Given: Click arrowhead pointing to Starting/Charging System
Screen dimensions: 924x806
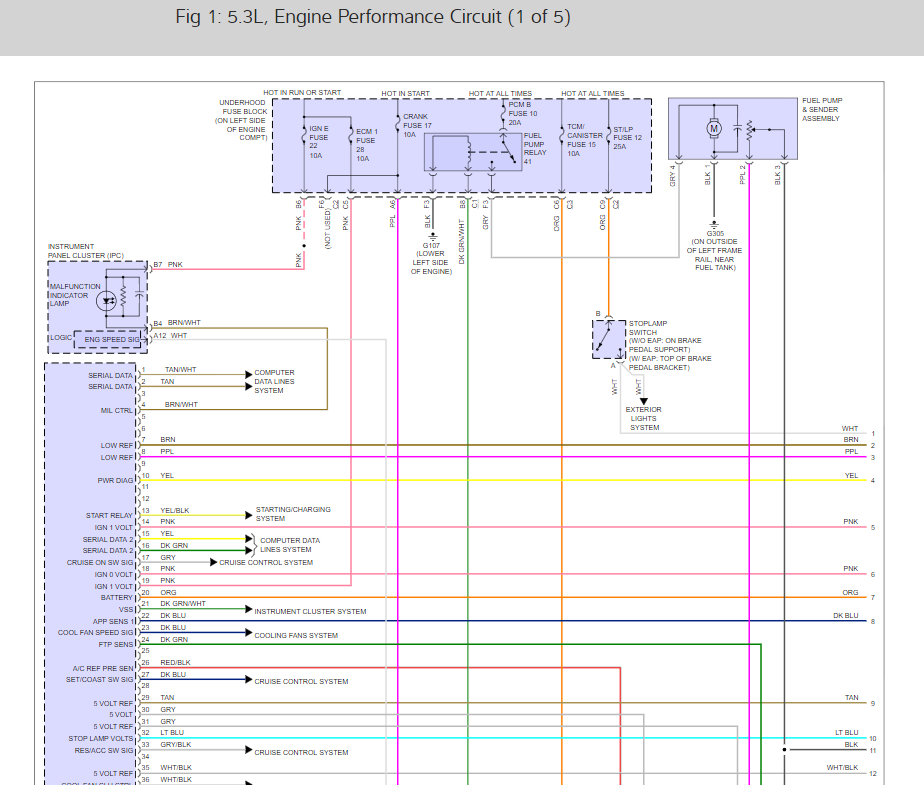Looking at the screenshot, I should coord(249,515).
